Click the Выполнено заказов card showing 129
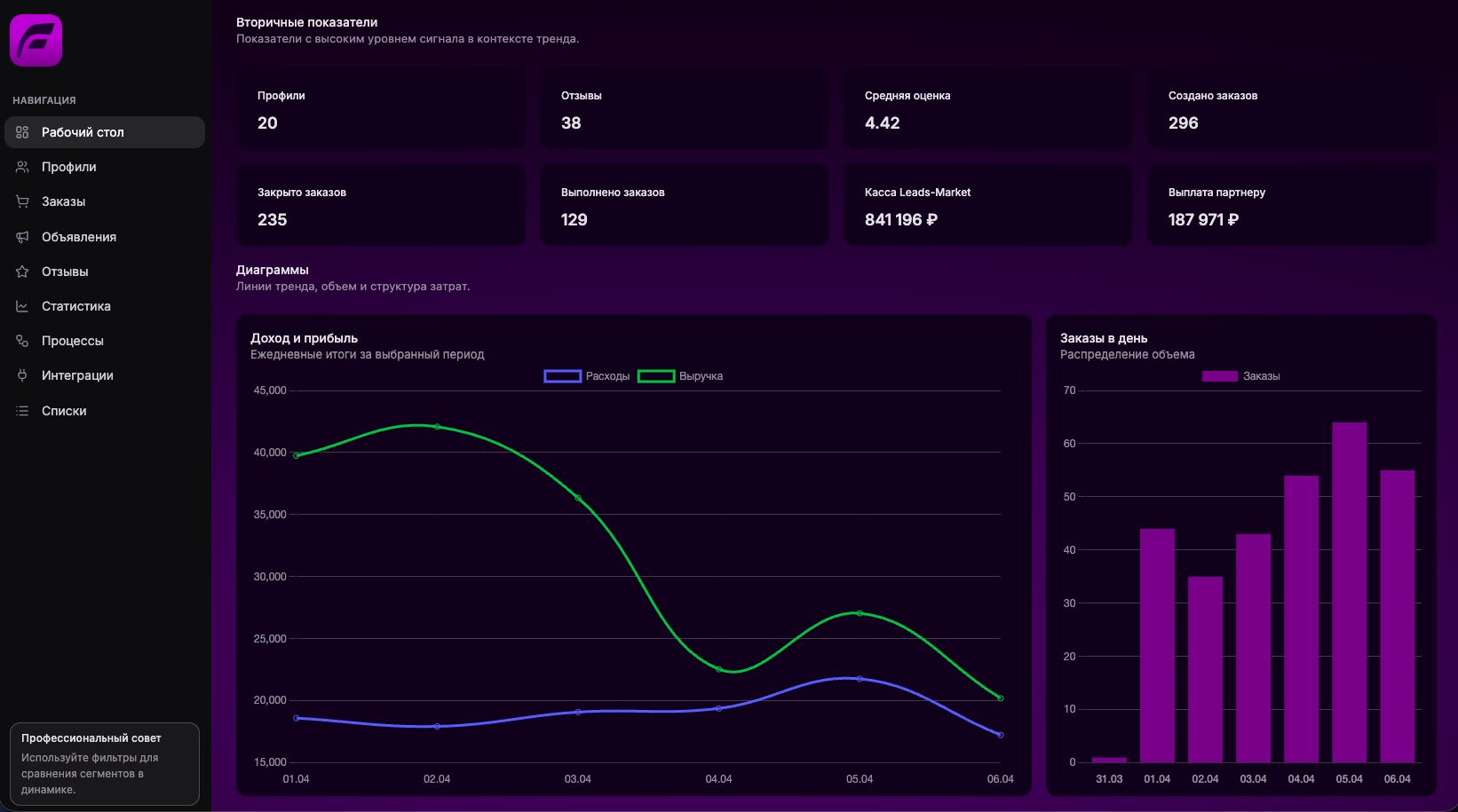Screen dimensions: 1458x812 (685, 206)
